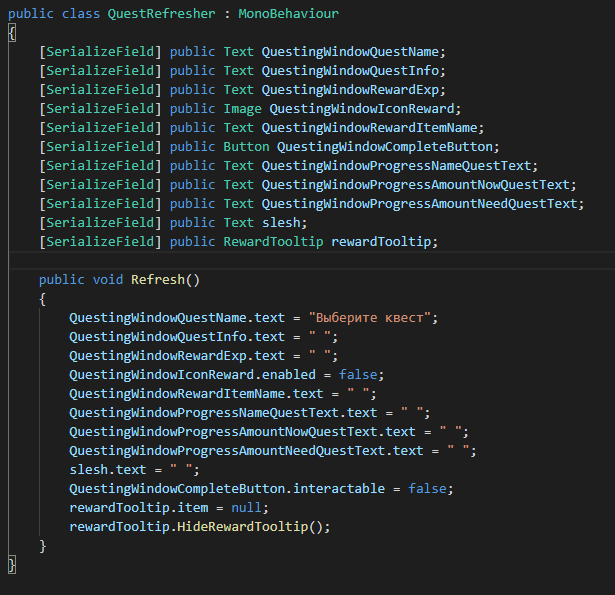615x595 pixels.
Task: Click the Refresh method name
Action: (158, 280)
